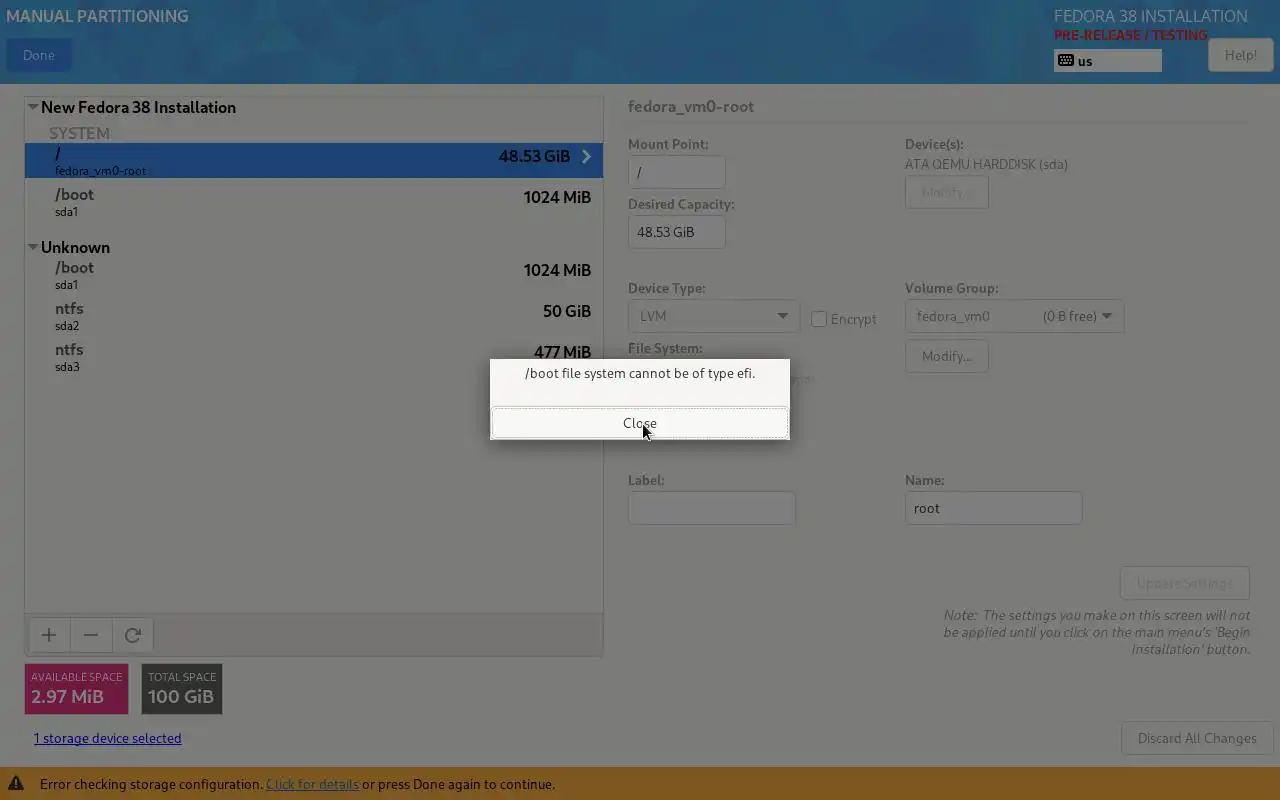The height and width of the screenshot is (800, 1280).
Task: Click the arrow icon on root row
Action: point(586,156)
